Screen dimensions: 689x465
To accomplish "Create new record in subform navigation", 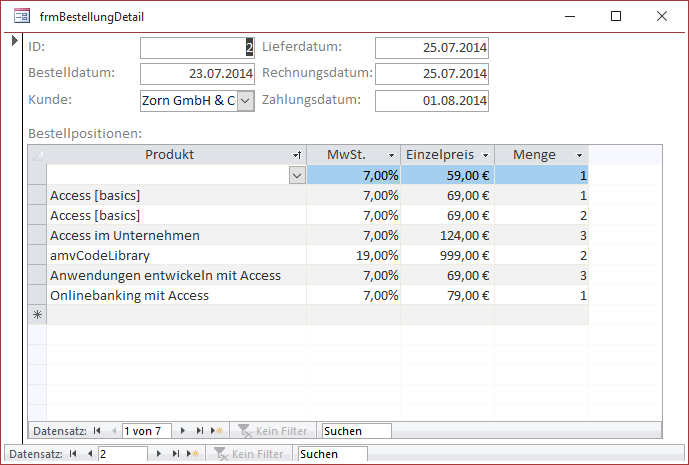I will point(217,431).
